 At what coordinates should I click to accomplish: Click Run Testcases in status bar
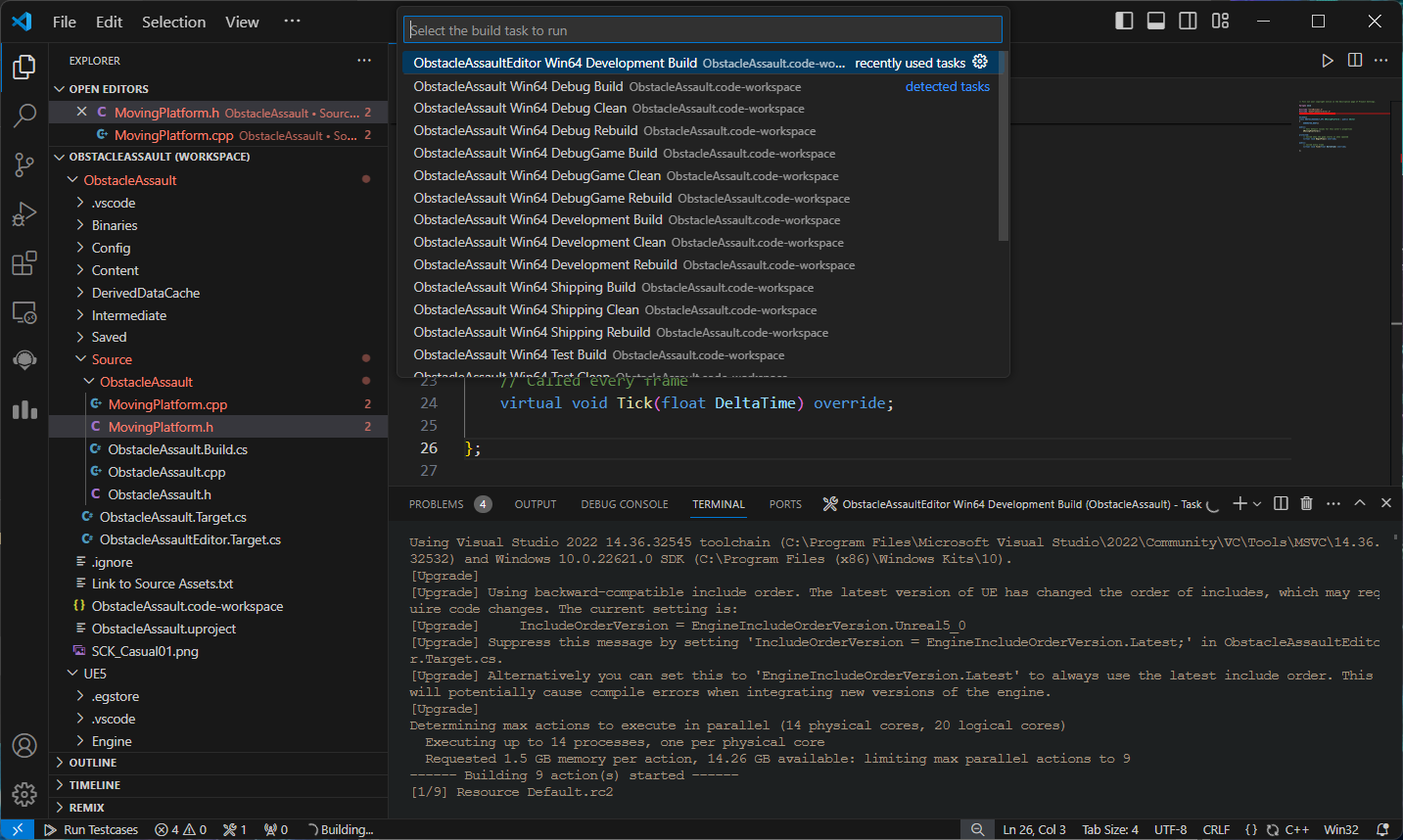pyautogui.click(x=91, y=829)
